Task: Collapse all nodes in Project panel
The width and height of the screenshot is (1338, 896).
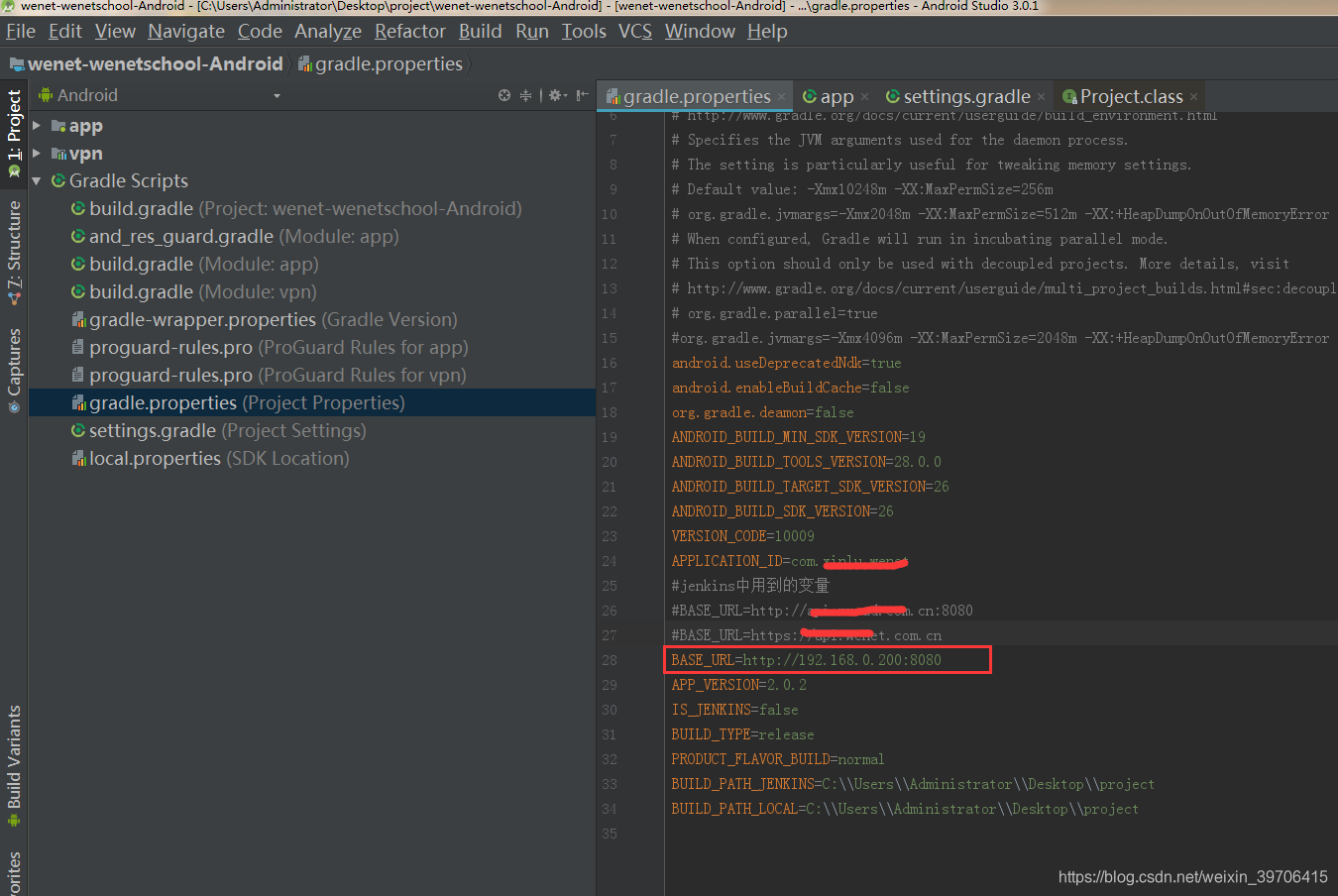Action: pyautogui.click(x=525, y=94)
